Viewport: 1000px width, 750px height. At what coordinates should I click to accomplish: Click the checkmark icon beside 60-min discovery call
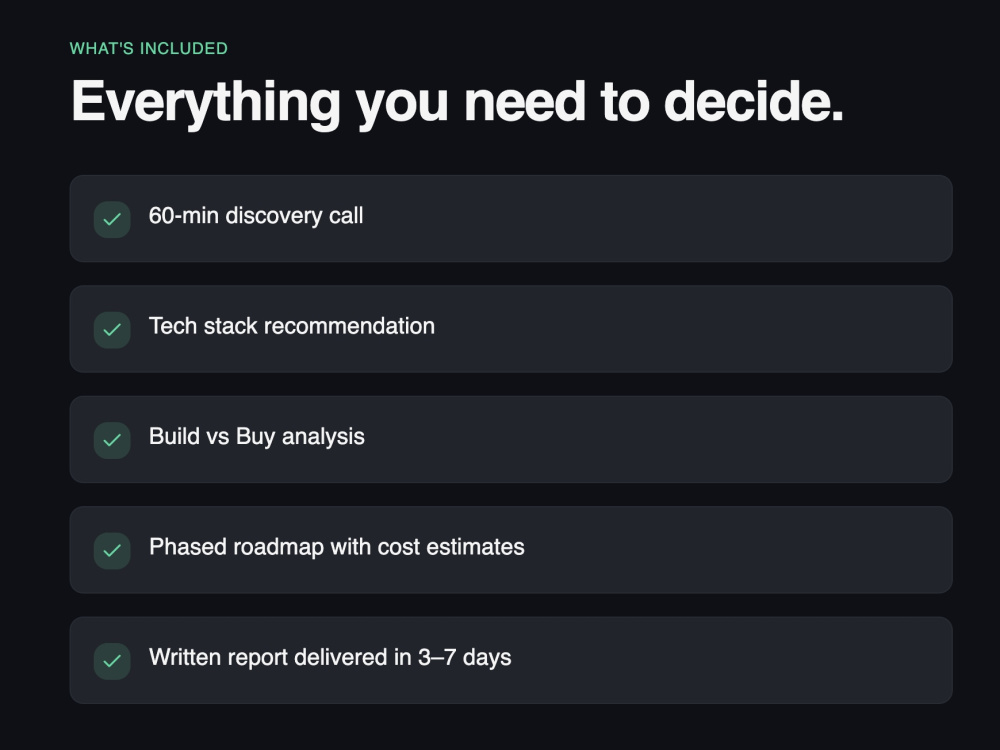pyautogui.click(x=112, y=219)
